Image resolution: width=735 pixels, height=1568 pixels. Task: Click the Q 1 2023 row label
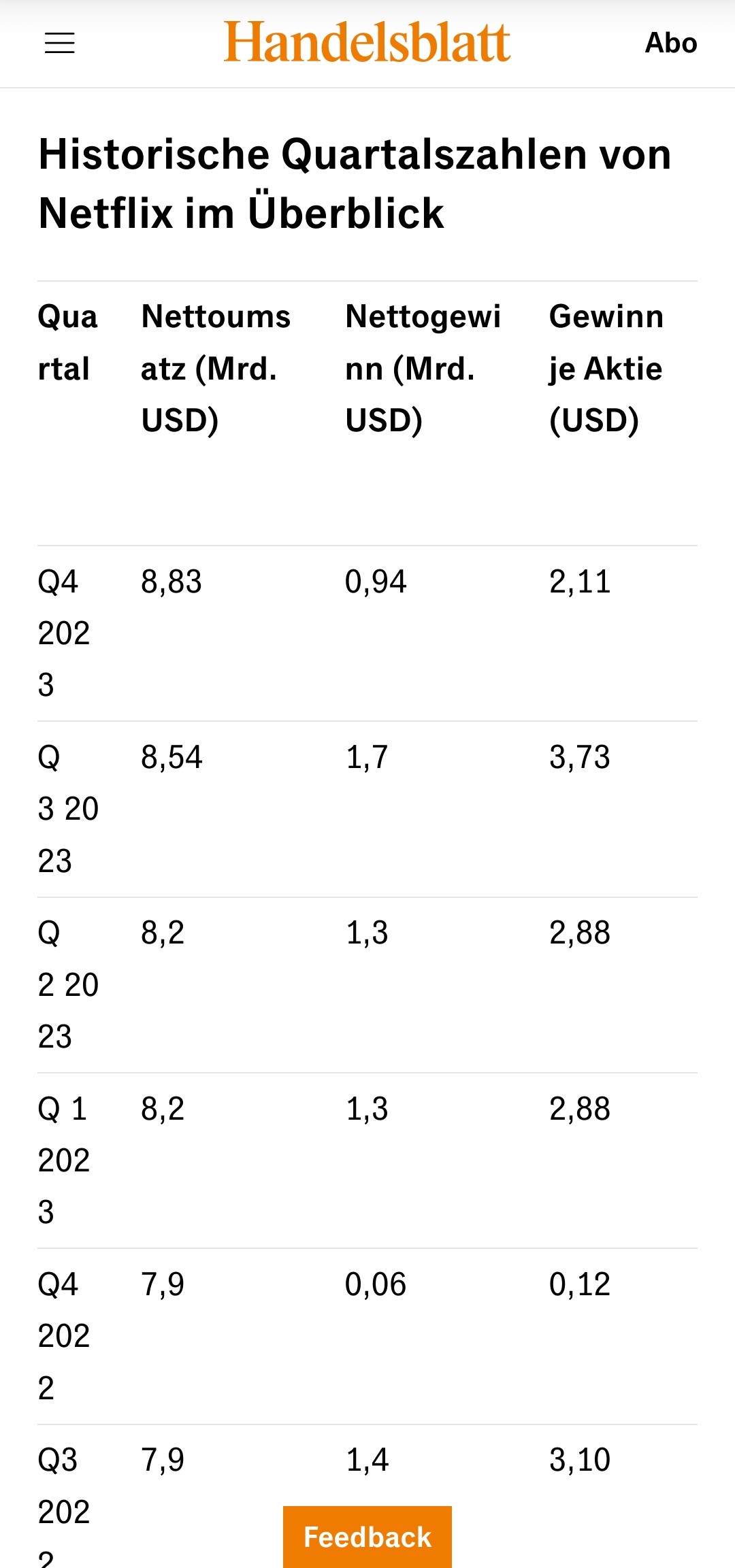point(64,1161)
